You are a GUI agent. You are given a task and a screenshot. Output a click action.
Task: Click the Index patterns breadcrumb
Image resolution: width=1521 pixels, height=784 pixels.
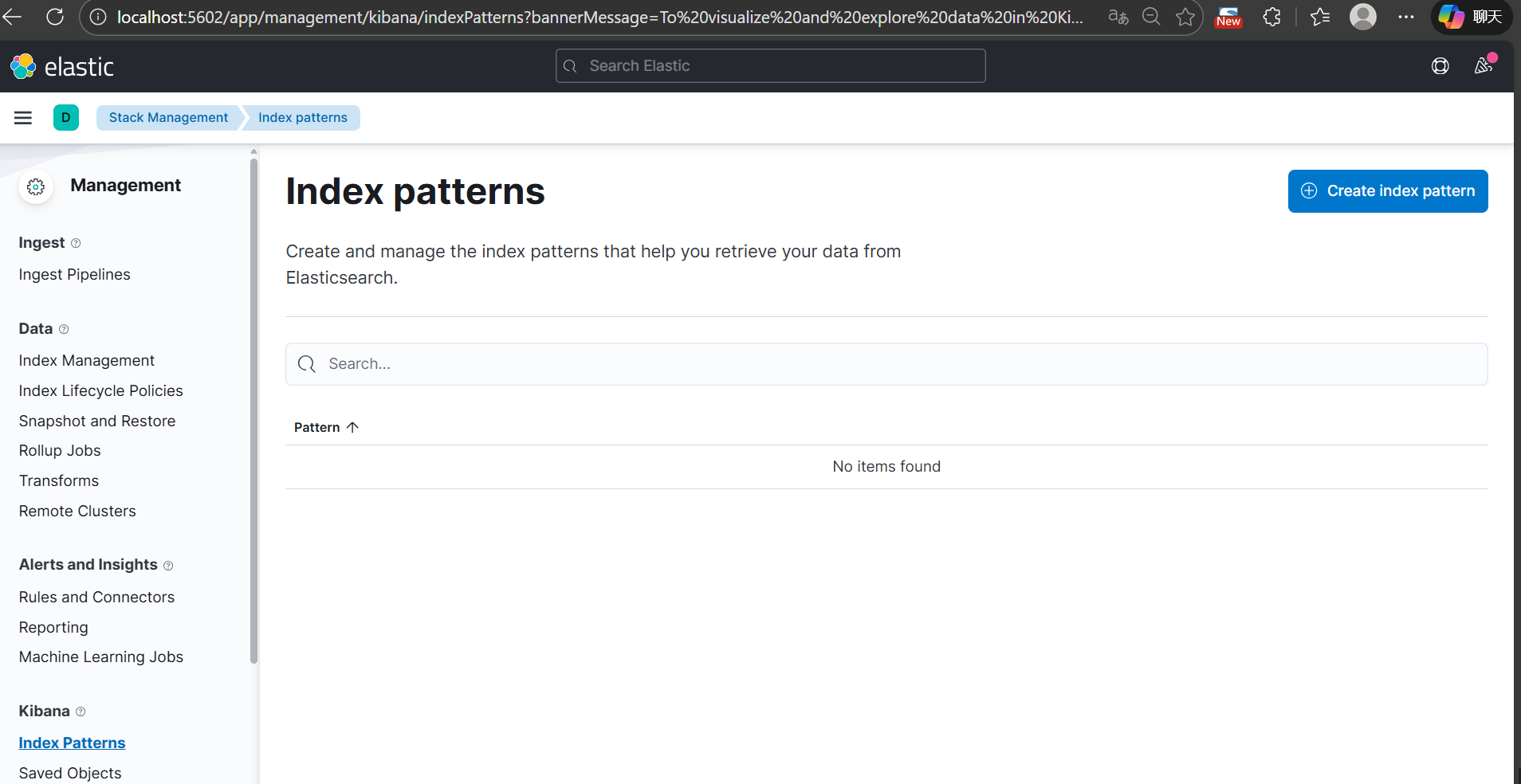click(x=302, y=118)
